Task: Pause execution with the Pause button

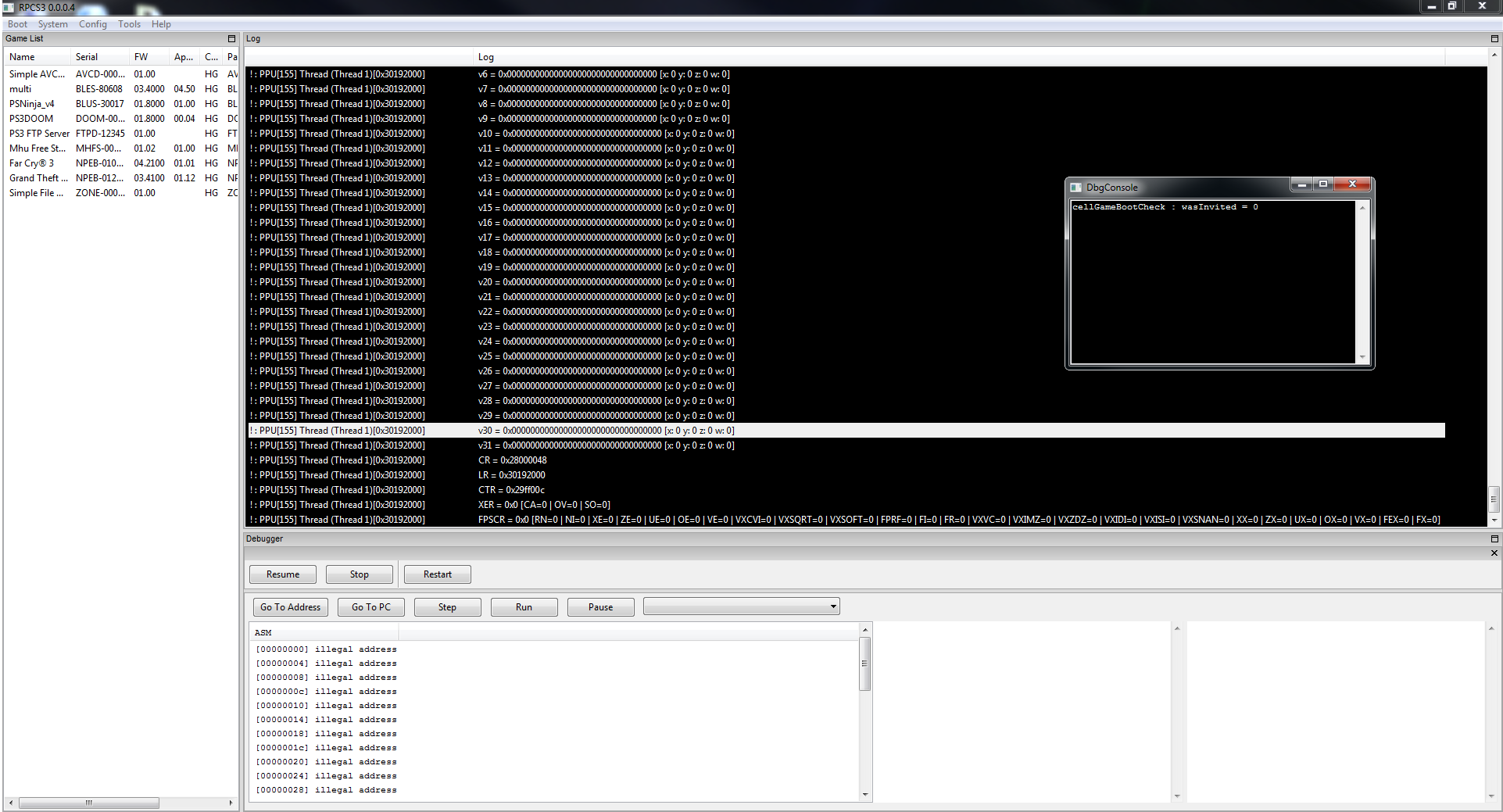Action: click(x=600, y=607)
